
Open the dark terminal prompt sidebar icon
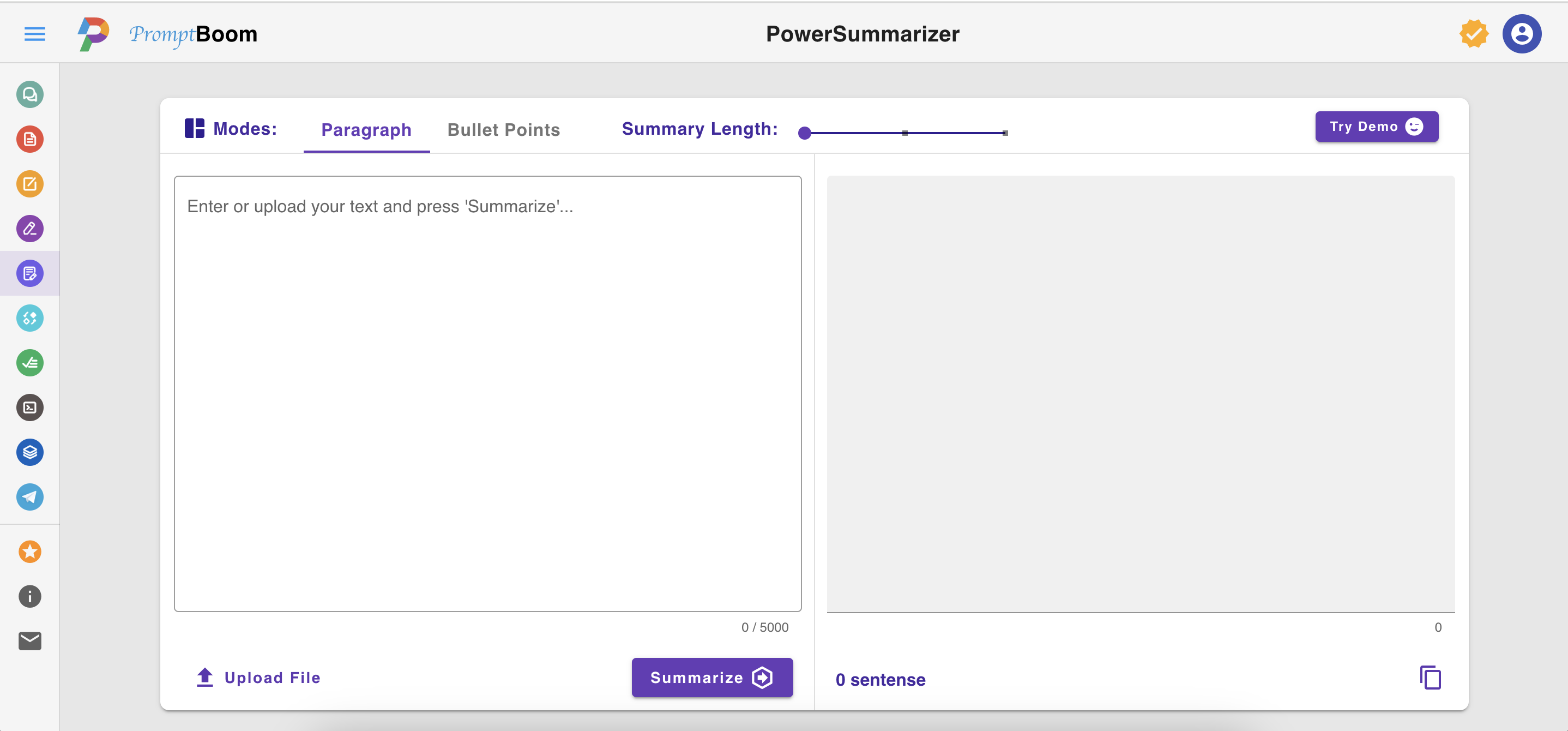tap(30, 408)
